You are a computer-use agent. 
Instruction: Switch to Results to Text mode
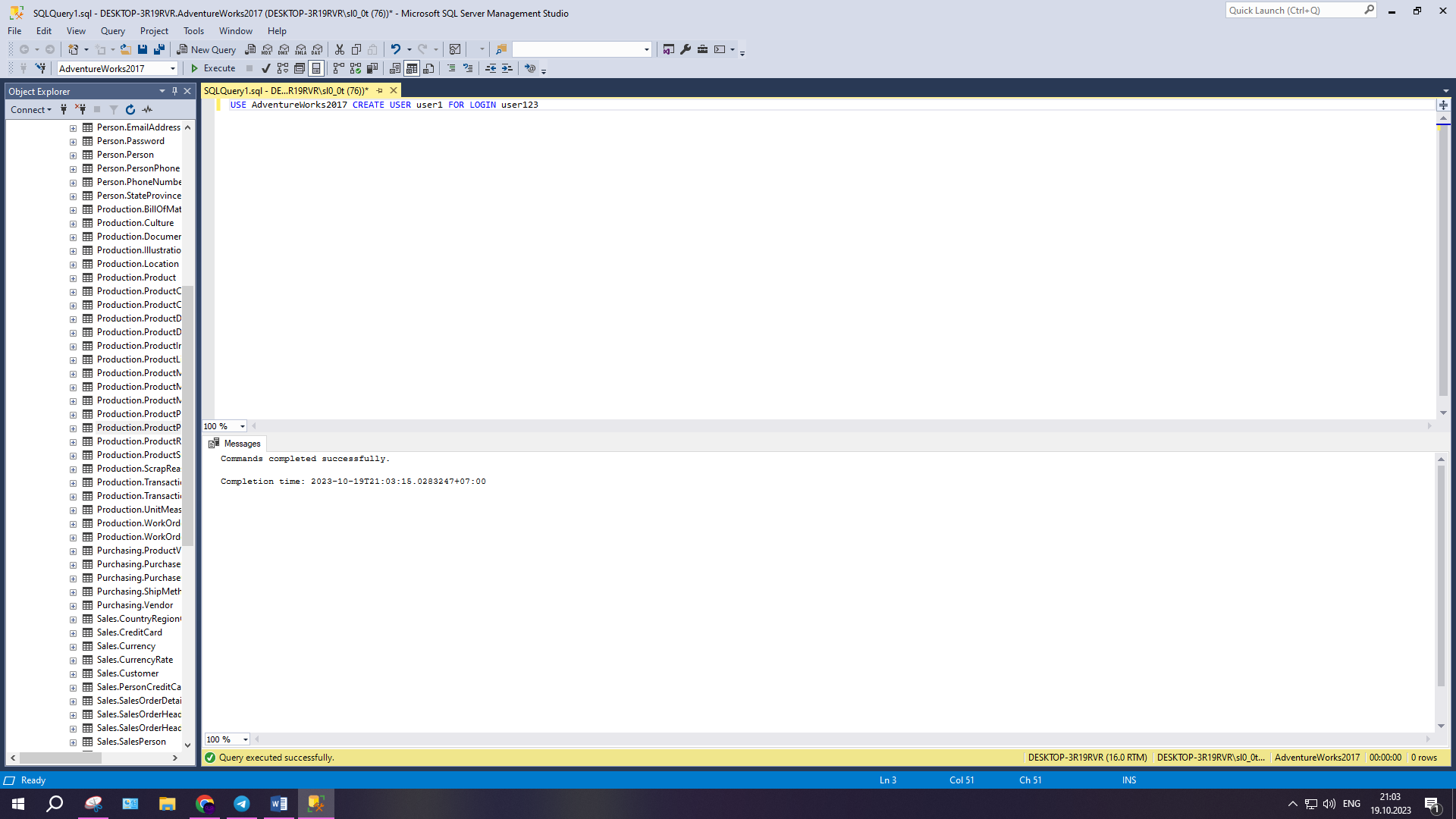(395, 68)
